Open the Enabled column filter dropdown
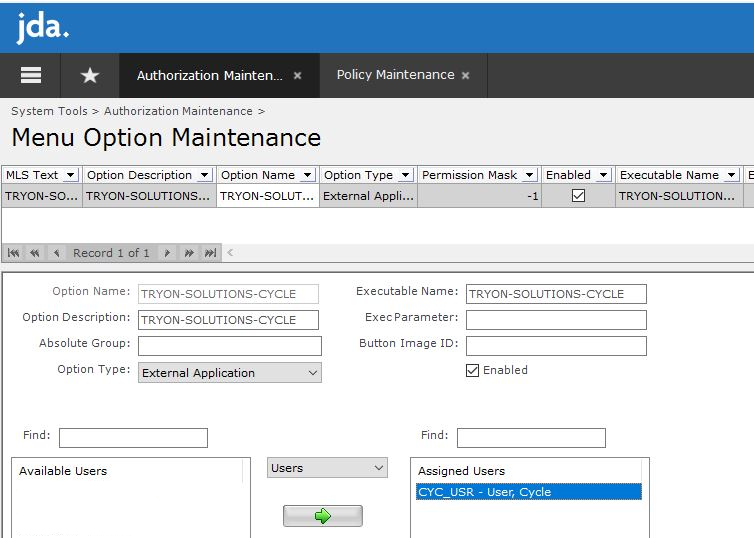The height and width of the screenshot is (538, 754). pos(604,175)
